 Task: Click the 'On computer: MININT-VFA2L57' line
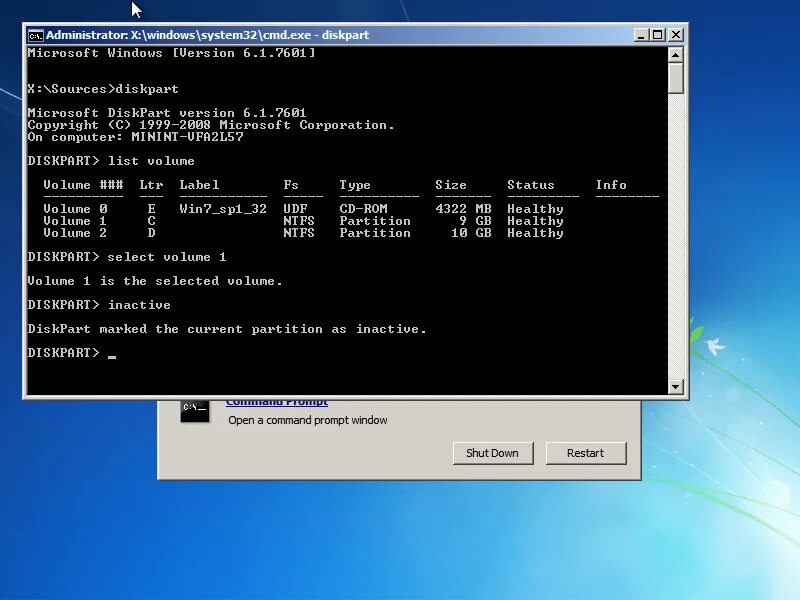pyautogui.click(x=135, y=137)
